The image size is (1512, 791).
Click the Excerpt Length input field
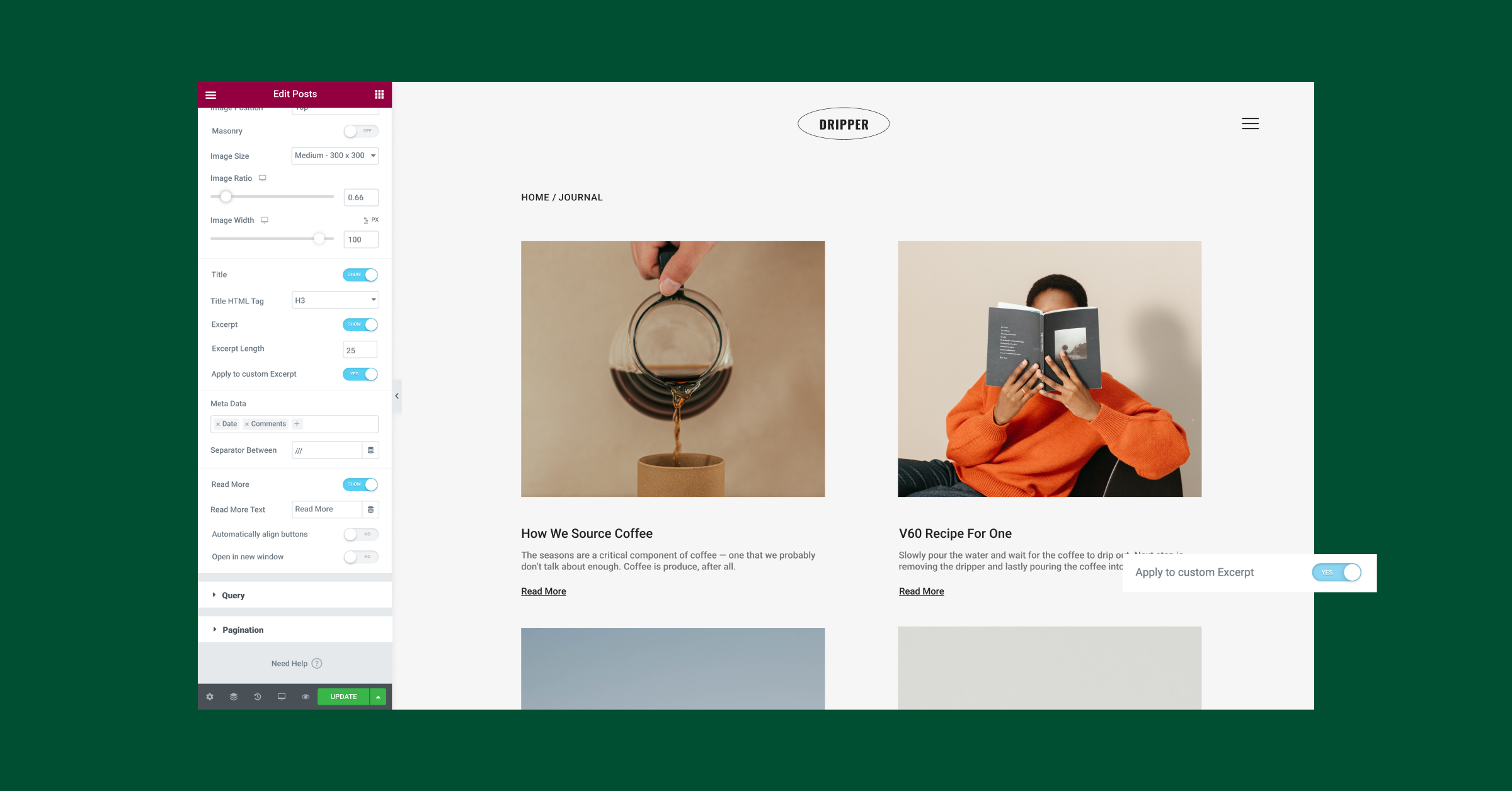coord(360,350)
